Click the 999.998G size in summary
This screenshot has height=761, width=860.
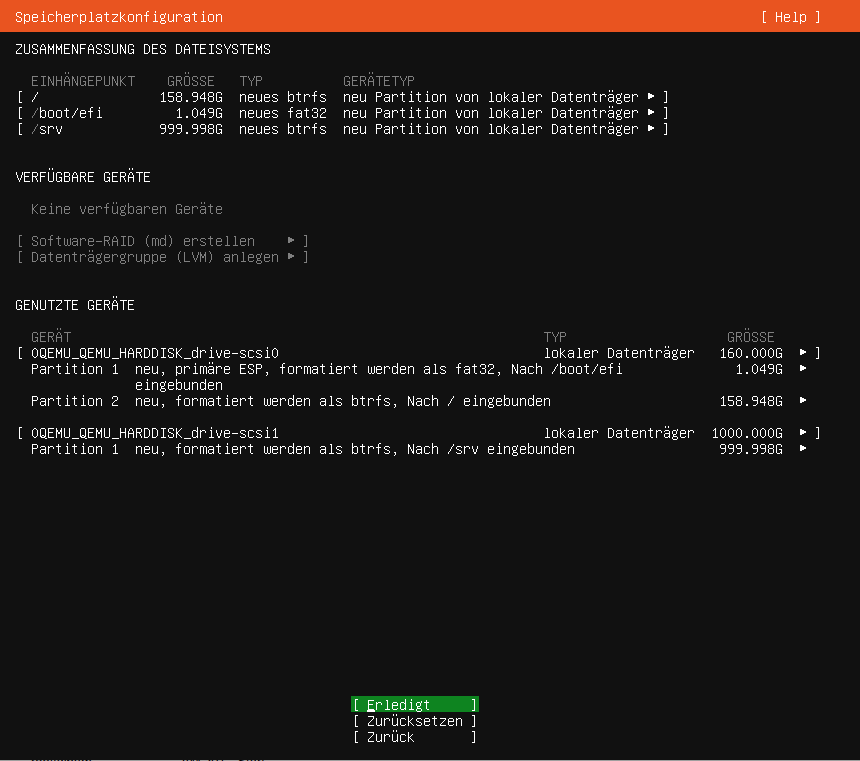[x=191, y=128]
